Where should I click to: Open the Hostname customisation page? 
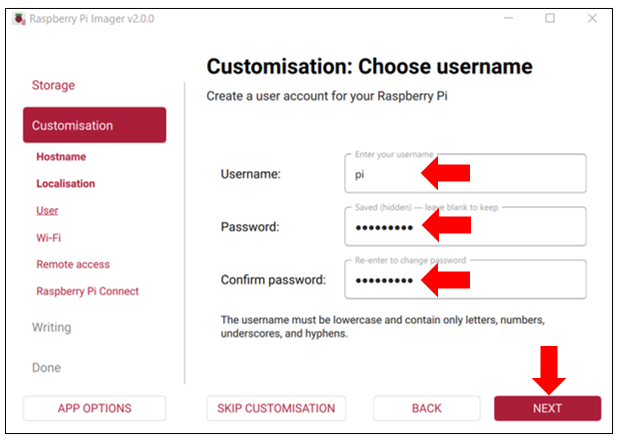[x=61, y=157]
